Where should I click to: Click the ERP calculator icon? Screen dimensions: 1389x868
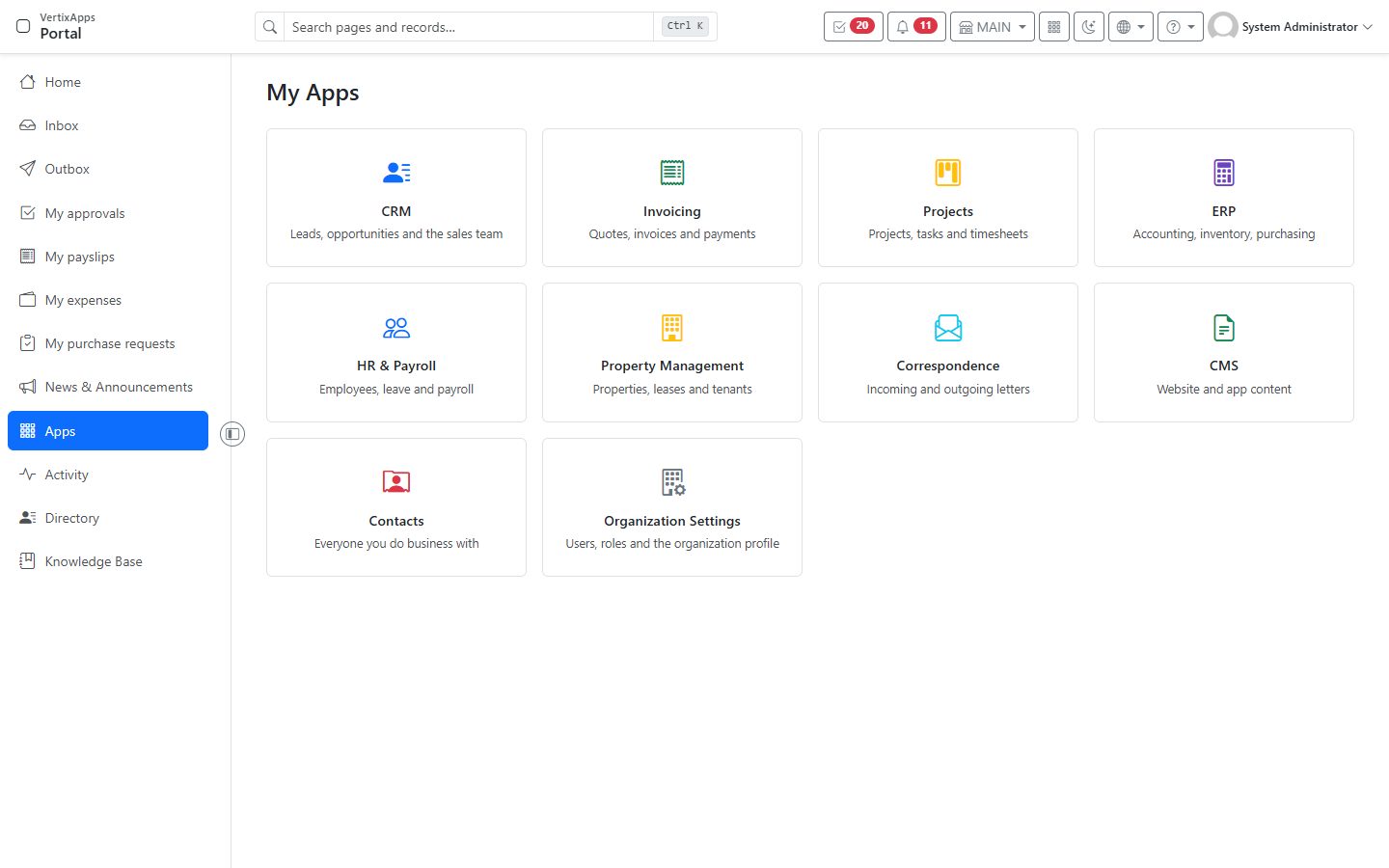tap(1224, 173)
